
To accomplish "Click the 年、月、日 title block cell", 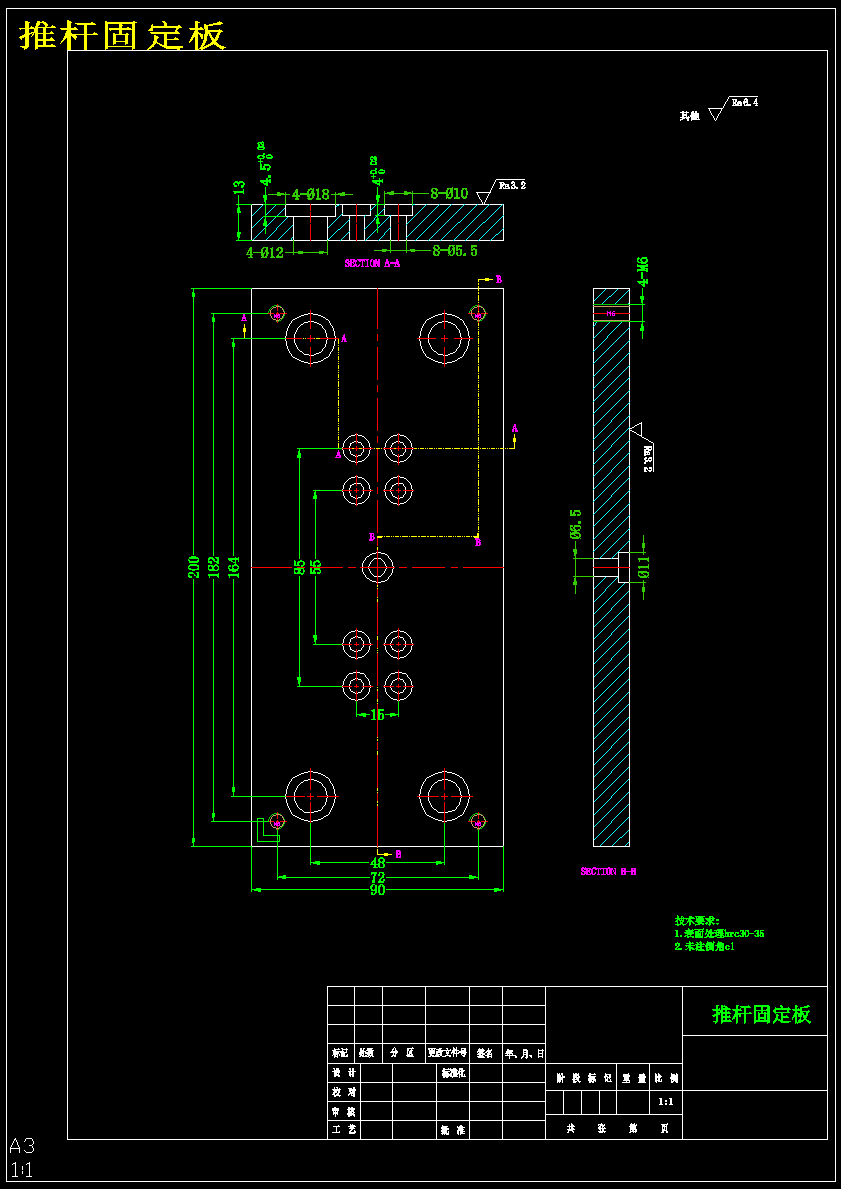I will (x=524, y=1053).
